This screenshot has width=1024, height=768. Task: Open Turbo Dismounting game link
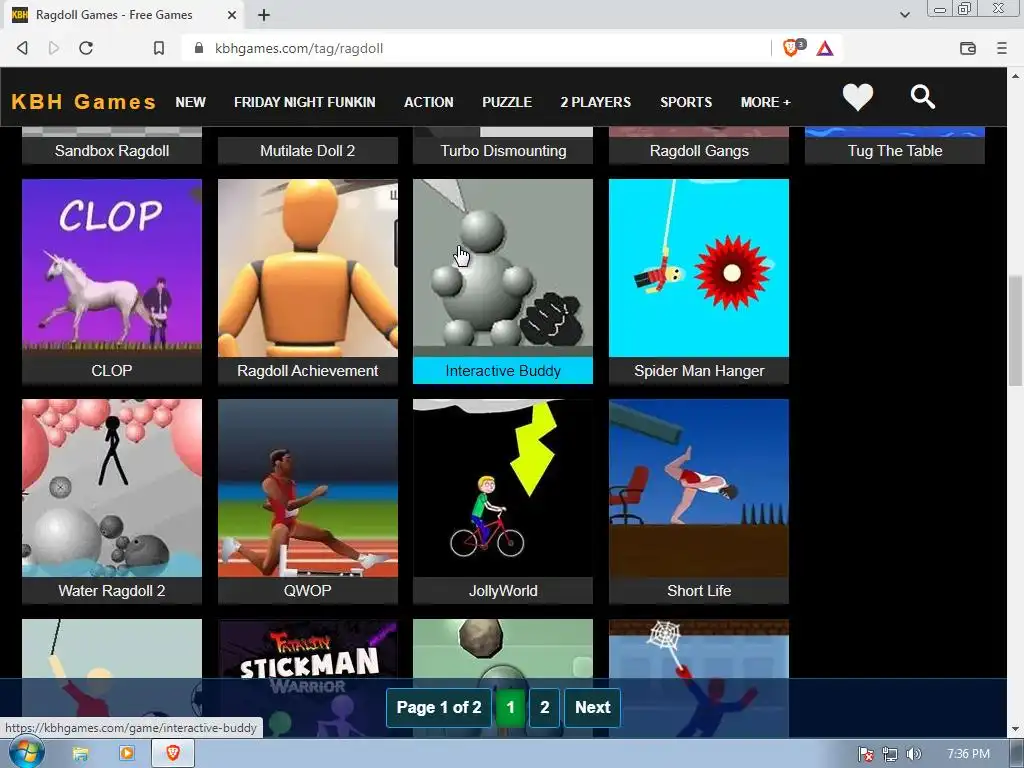[x=503, y=150]
